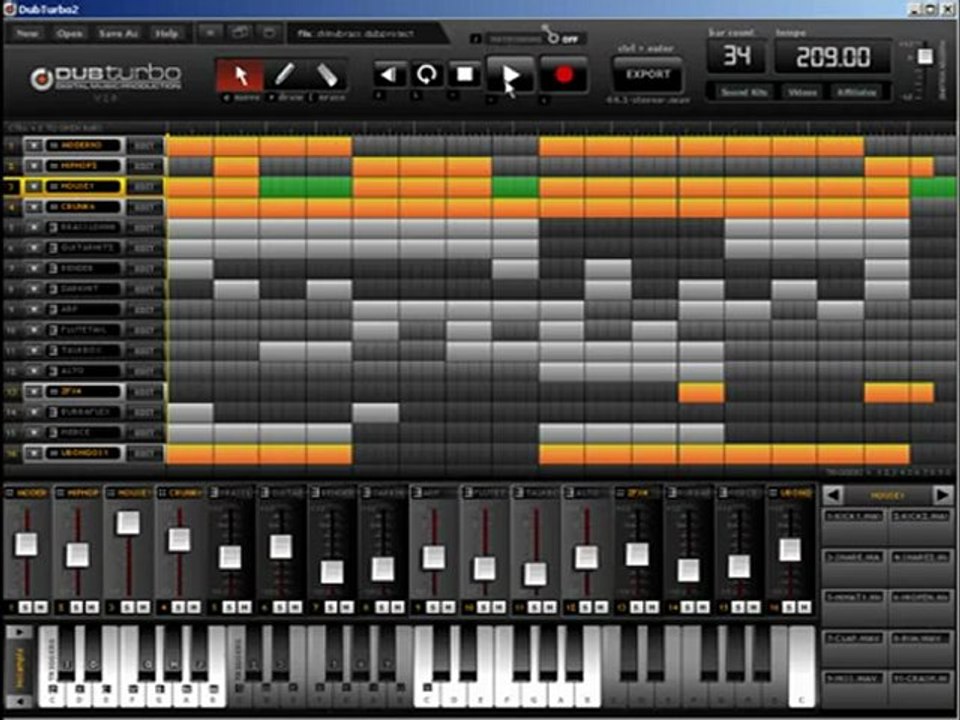Go to previous sound kit with left arrow
Viewport: 960px width, 720px height.
(833, 495)
